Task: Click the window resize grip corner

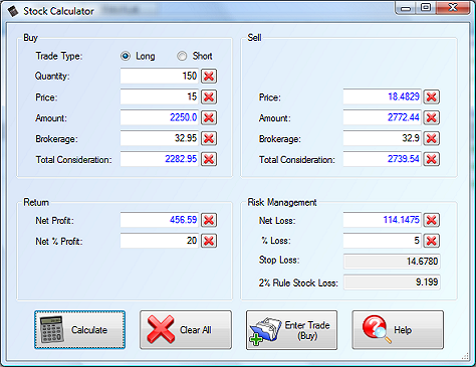Action: (465, 356)
